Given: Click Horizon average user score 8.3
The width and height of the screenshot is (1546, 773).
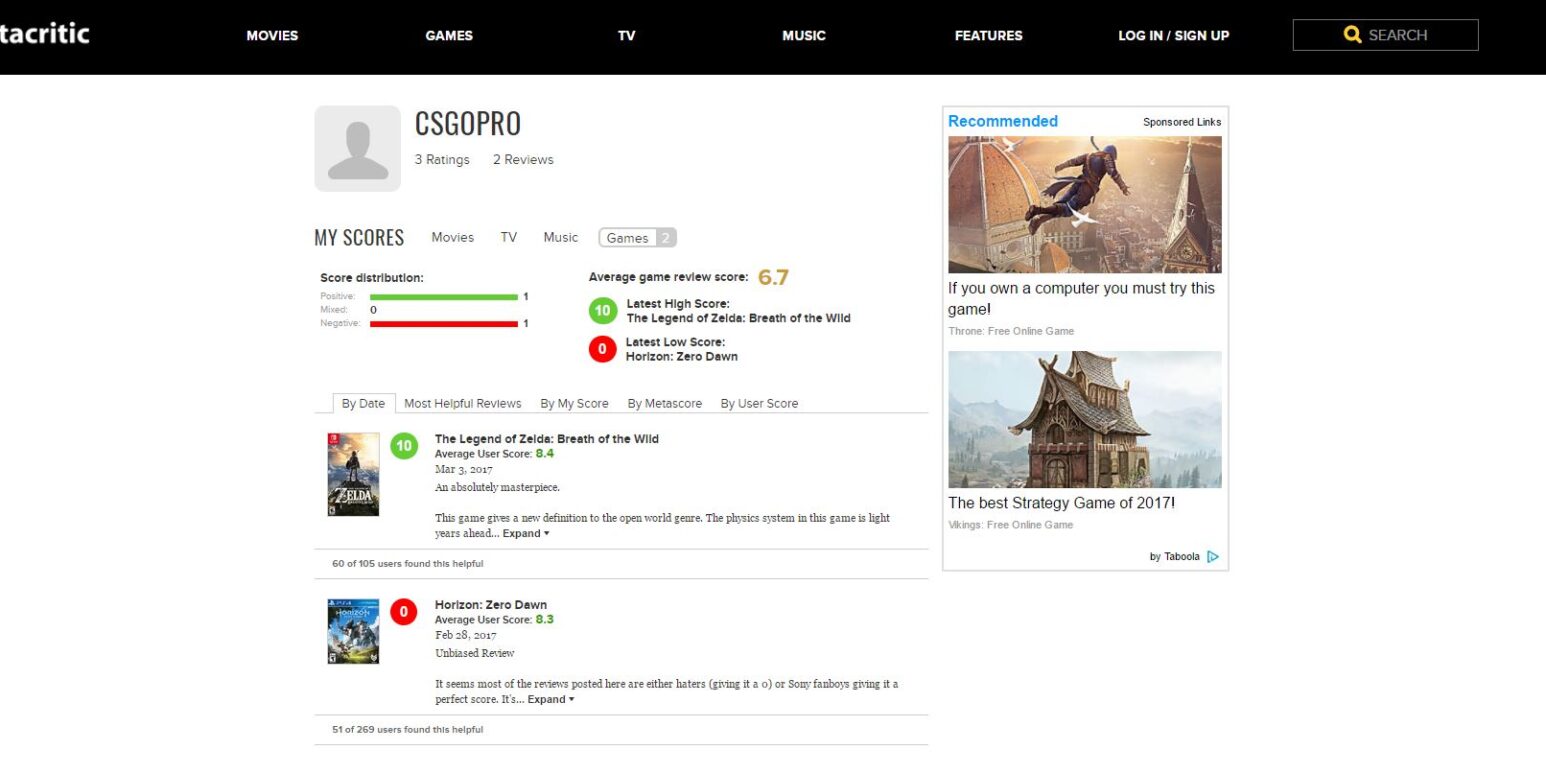Looking at the screenshot, I should pos(545,620).
